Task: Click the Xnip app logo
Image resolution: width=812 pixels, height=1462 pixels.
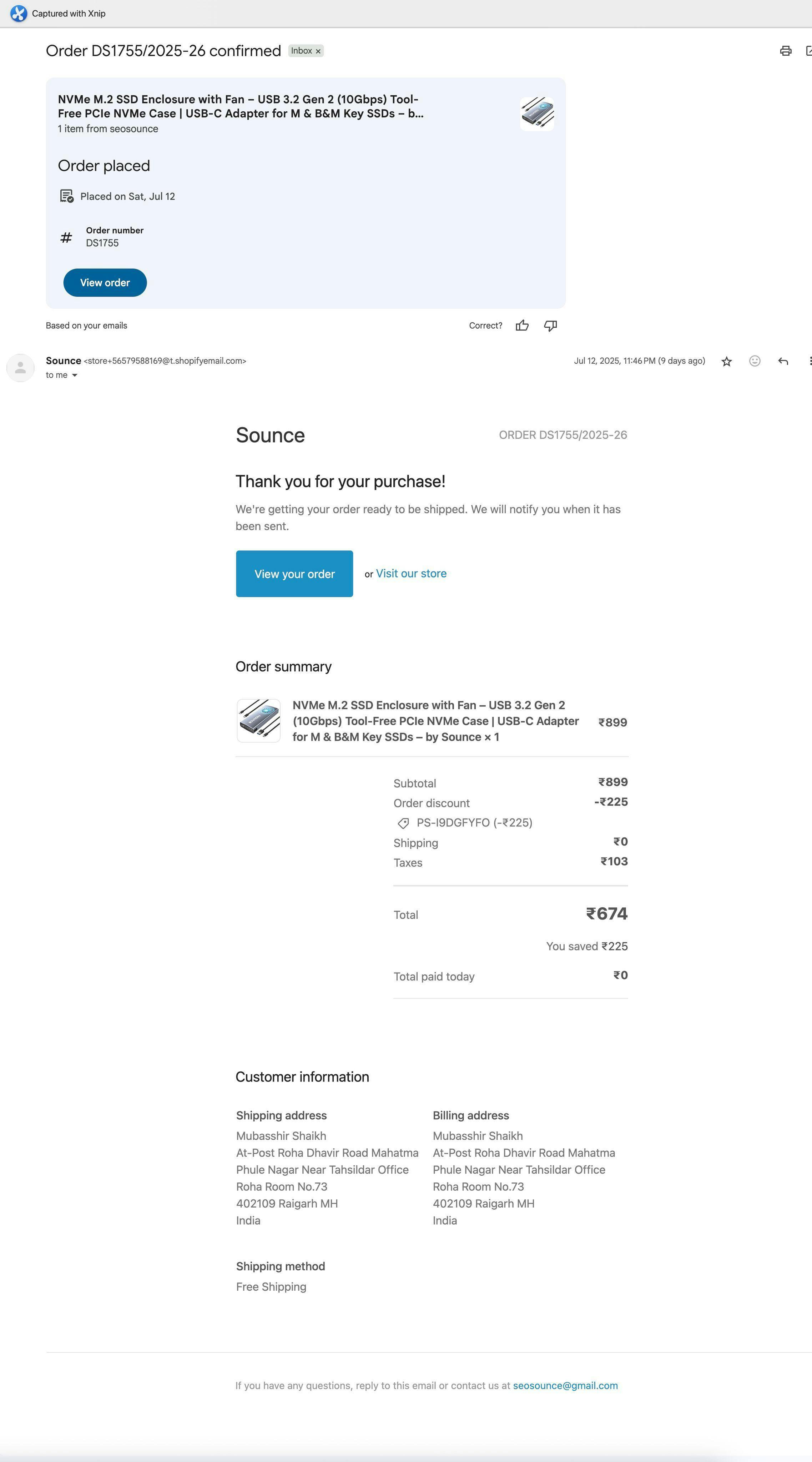Action: tap(19, 14)
